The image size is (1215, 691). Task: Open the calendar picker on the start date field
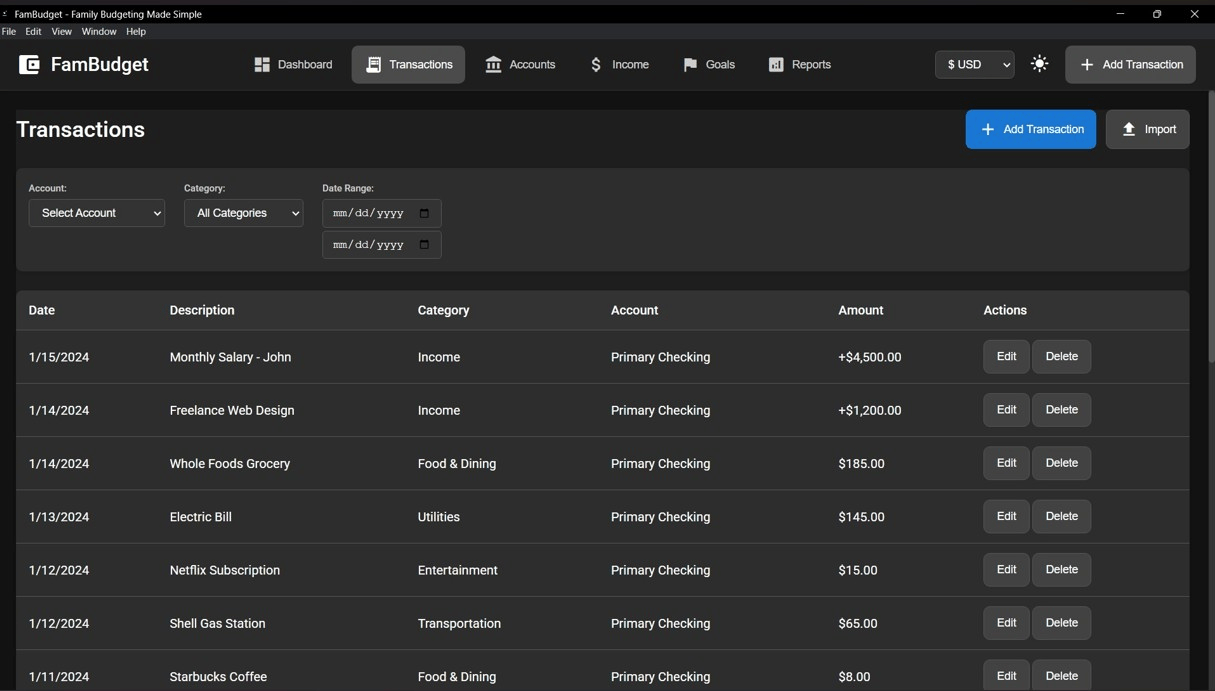[x=423, y=212]
